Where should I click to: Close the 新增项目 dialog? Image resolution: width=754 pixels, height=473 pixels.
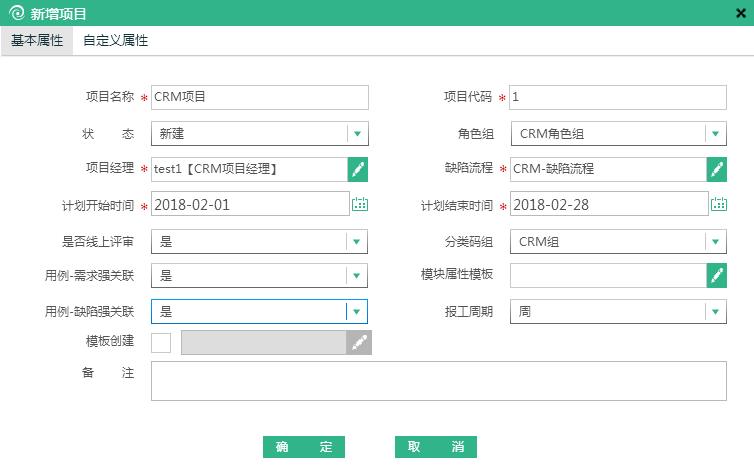pyautogui.click(x=741, y=13)
